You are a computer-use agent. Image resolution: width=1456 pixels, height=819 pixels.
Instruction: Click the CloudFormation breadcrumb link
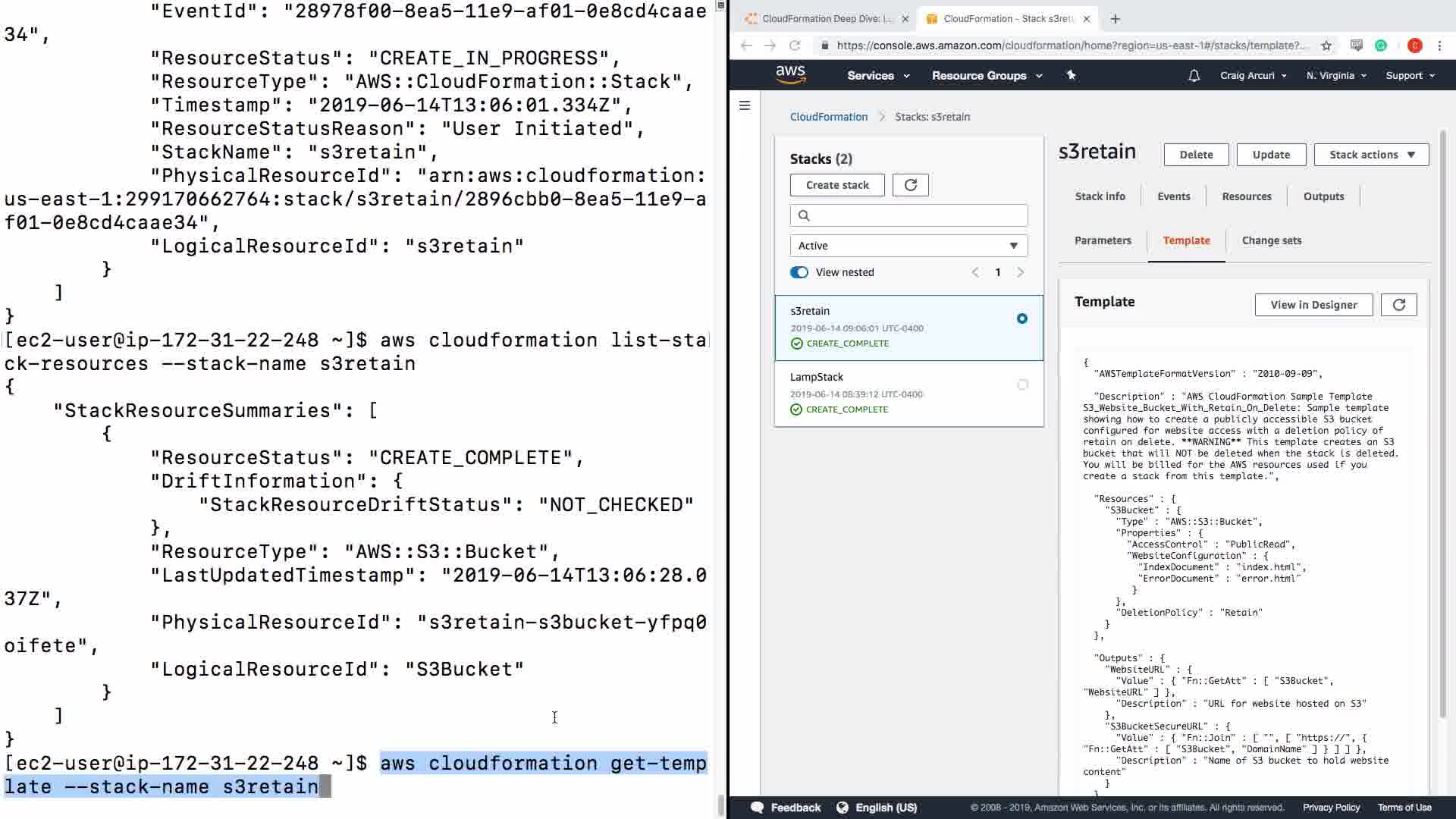[x=828, y=117]
